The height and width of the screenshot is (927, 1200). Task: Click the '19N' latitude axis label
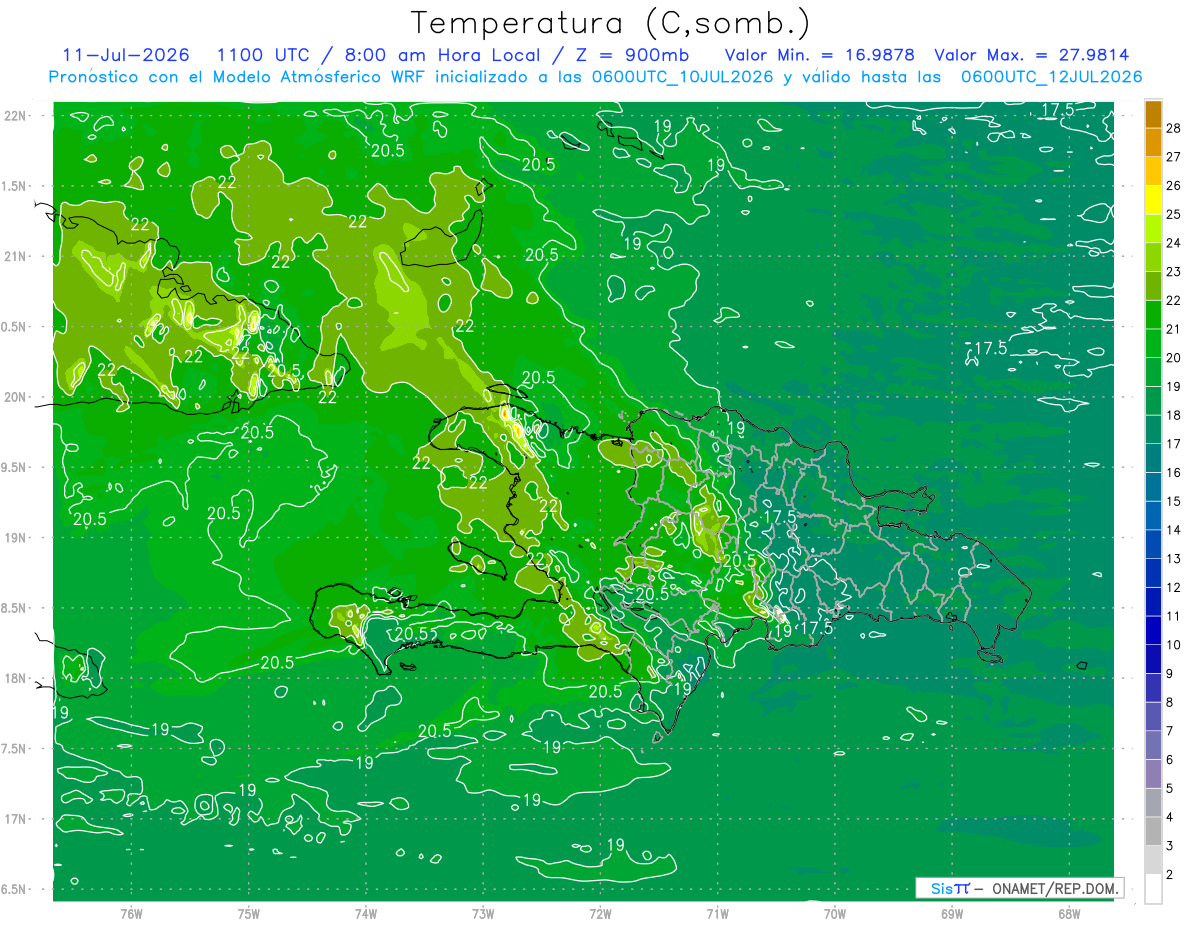pos(15,538)
